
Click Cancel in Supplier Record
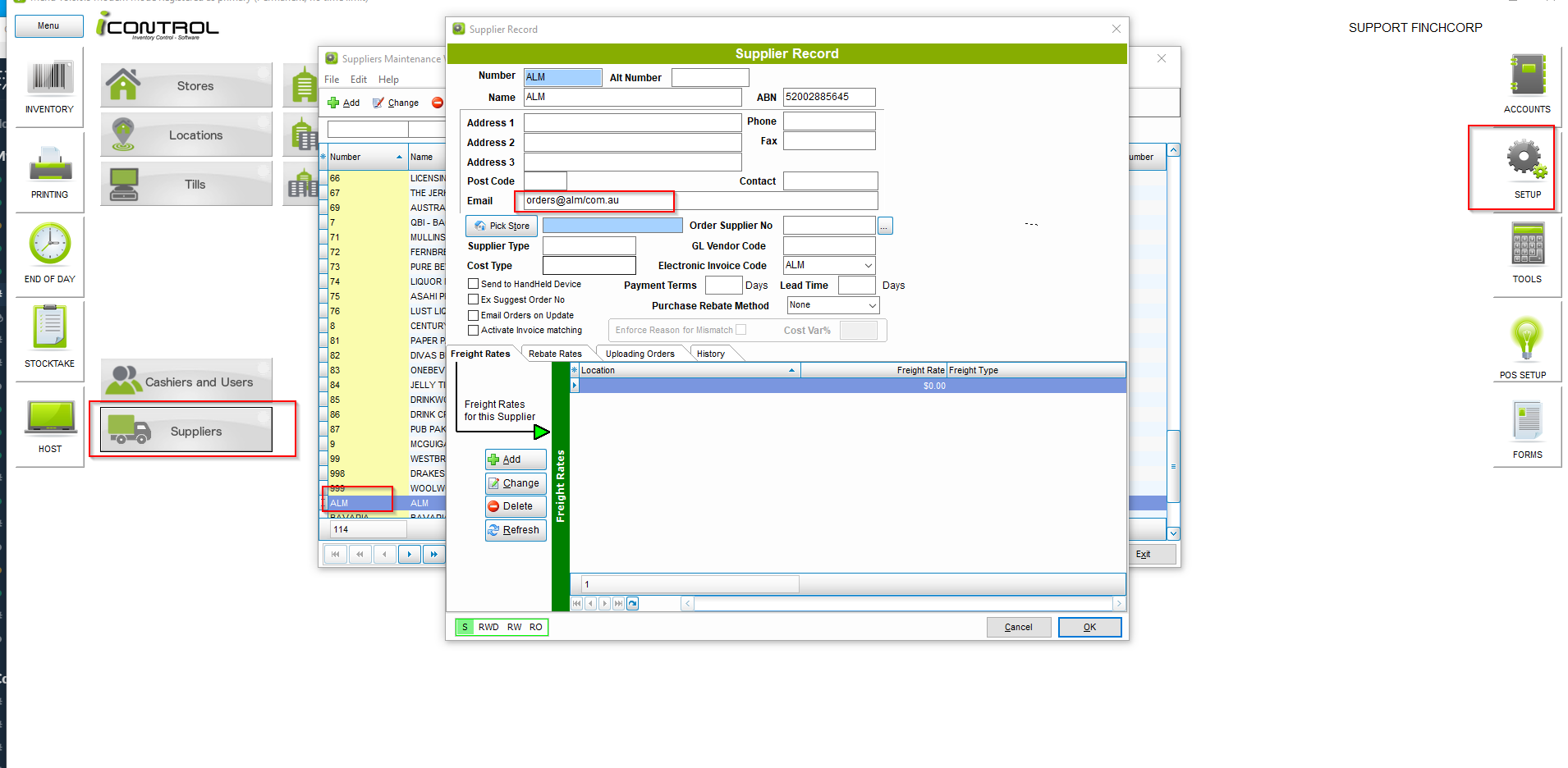point(1019,627)
